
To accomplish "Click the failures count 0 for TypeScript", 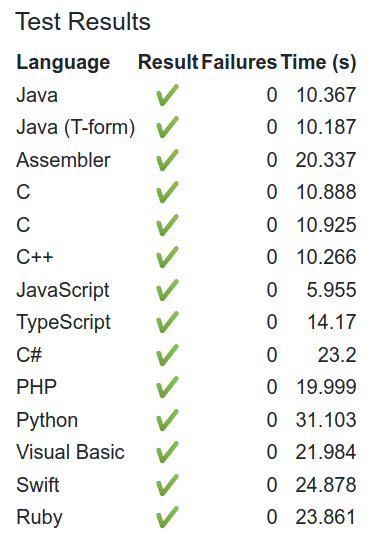I will coord(272,322).
